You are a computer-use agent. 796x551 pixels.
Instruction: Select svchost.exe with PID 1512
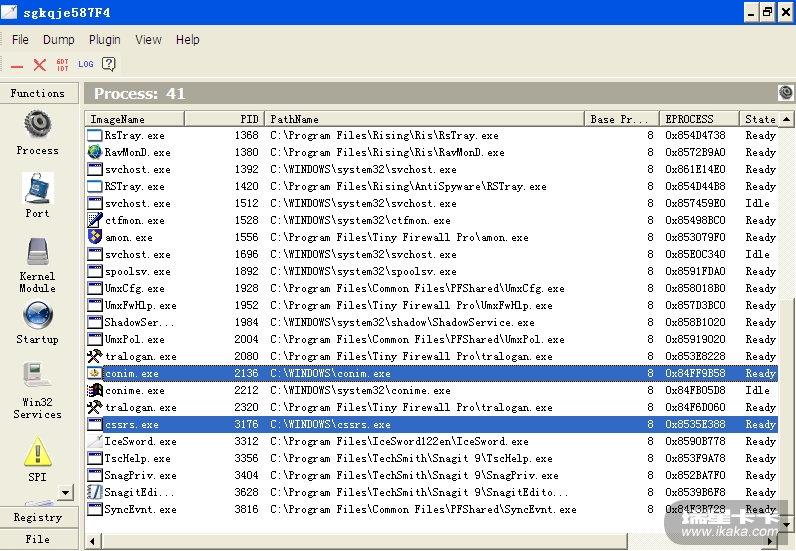click(x=432, y=203)
